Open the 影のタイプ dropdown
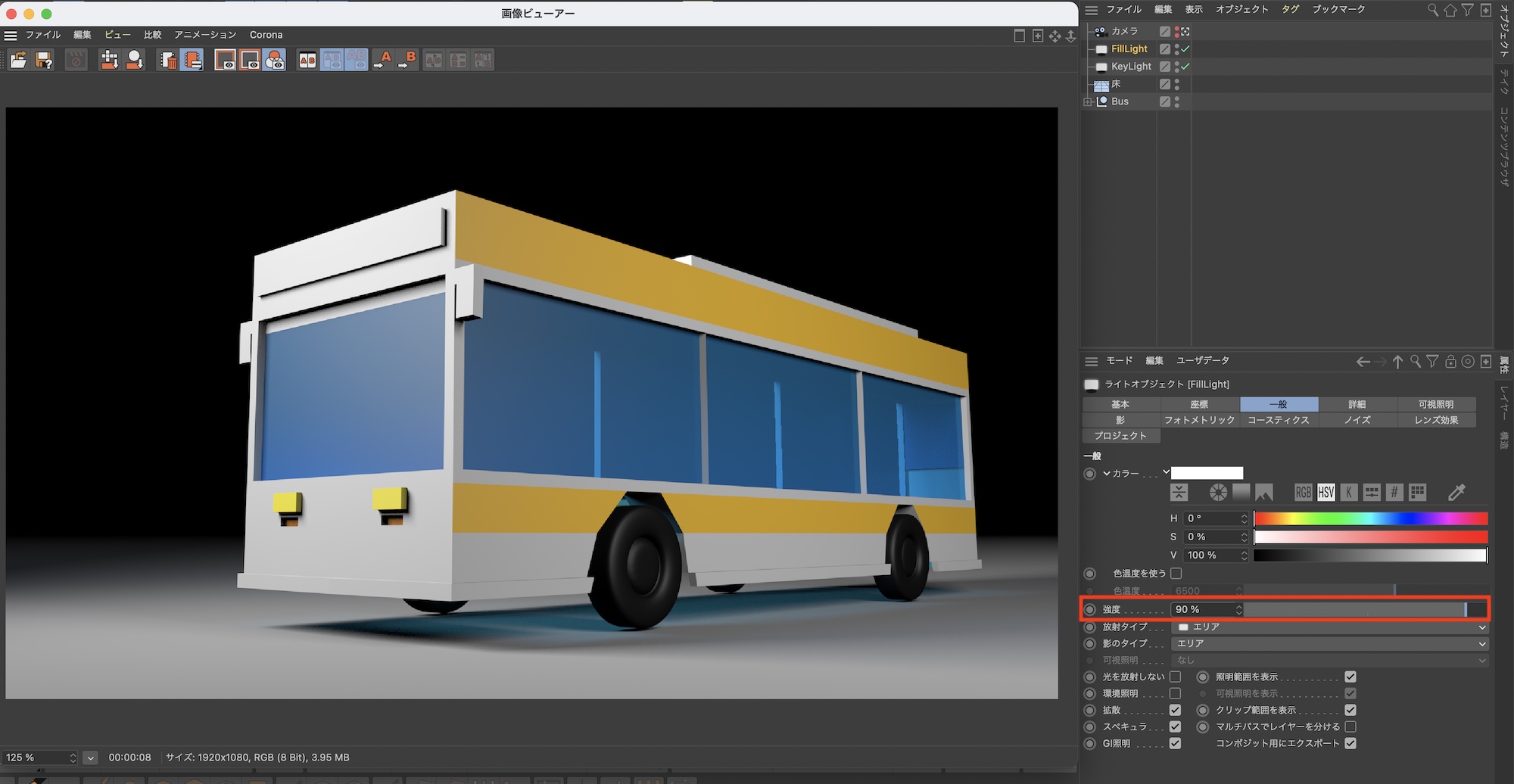Screen dimensions: 1514x784 (x=1329, y=643)
